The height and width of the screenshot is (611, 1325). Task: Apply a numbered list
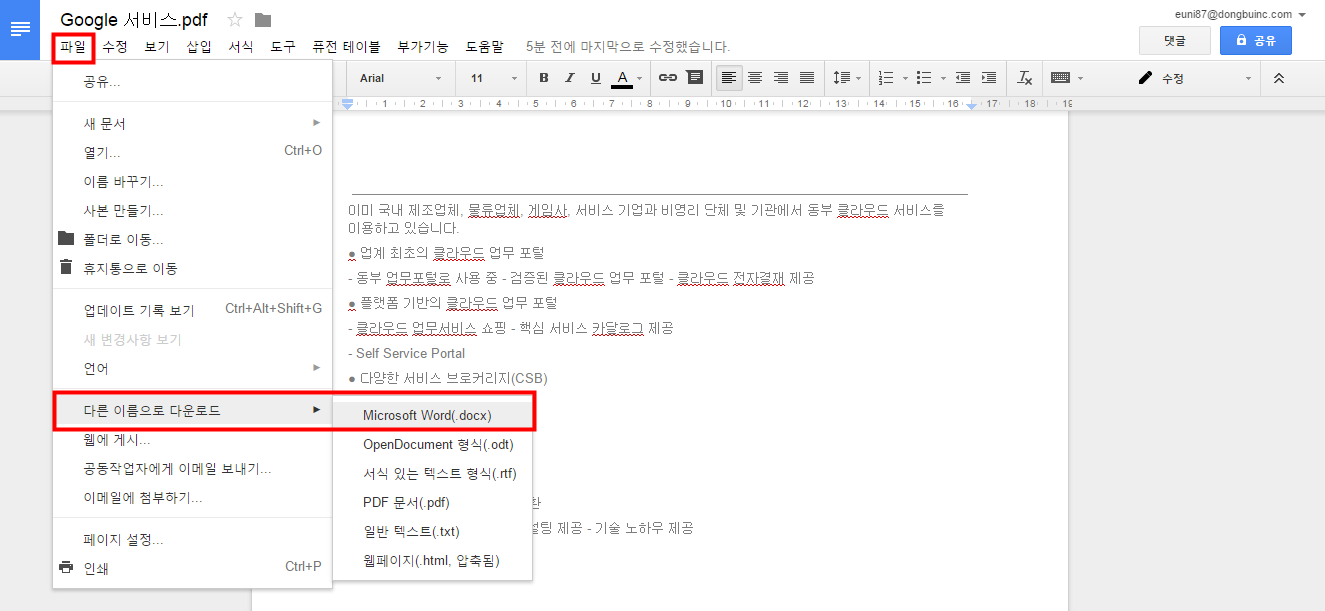click(886, 78)
